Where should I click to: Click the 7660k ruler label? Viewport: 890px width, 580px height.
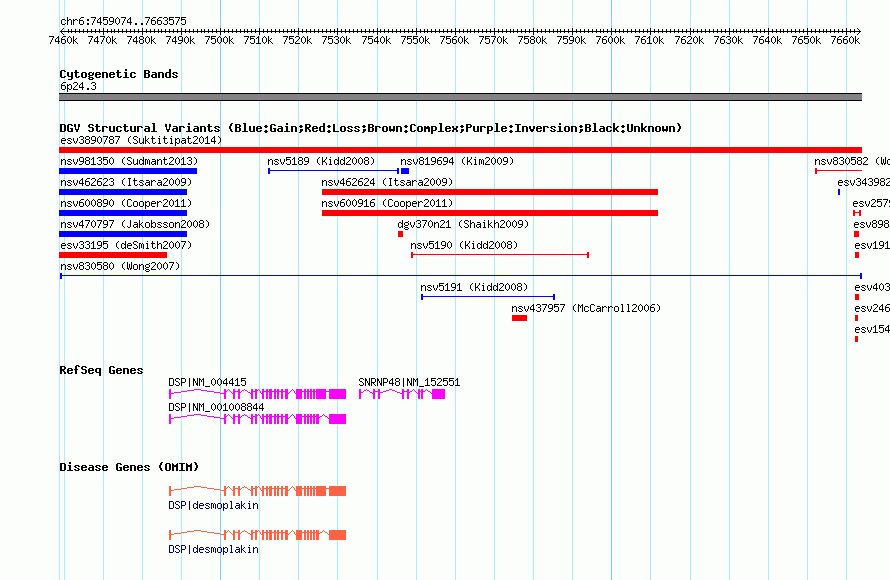click(845, 40)
